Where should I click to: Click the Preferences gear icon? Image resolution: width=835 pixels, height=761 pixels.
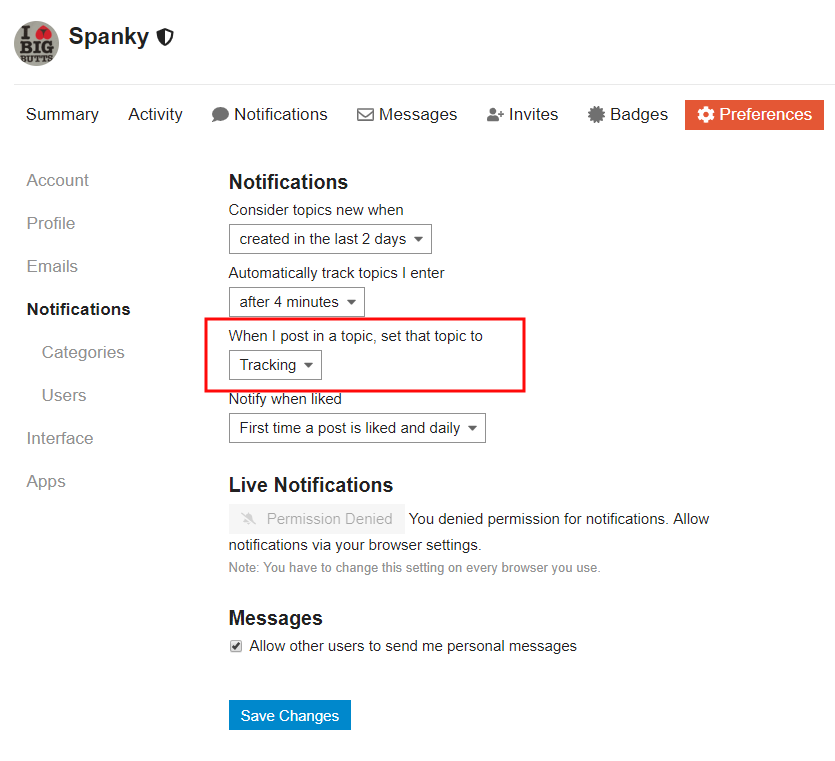click(x=706, y=115)
